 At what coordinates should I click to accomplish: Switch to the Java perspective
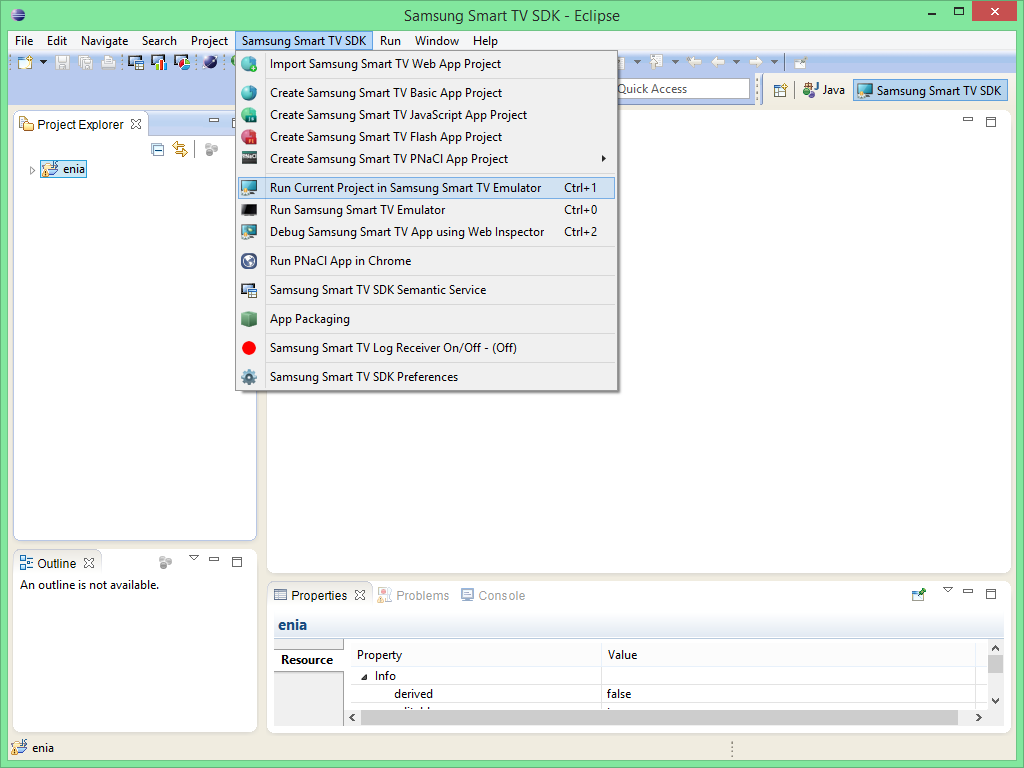(824, 90)
